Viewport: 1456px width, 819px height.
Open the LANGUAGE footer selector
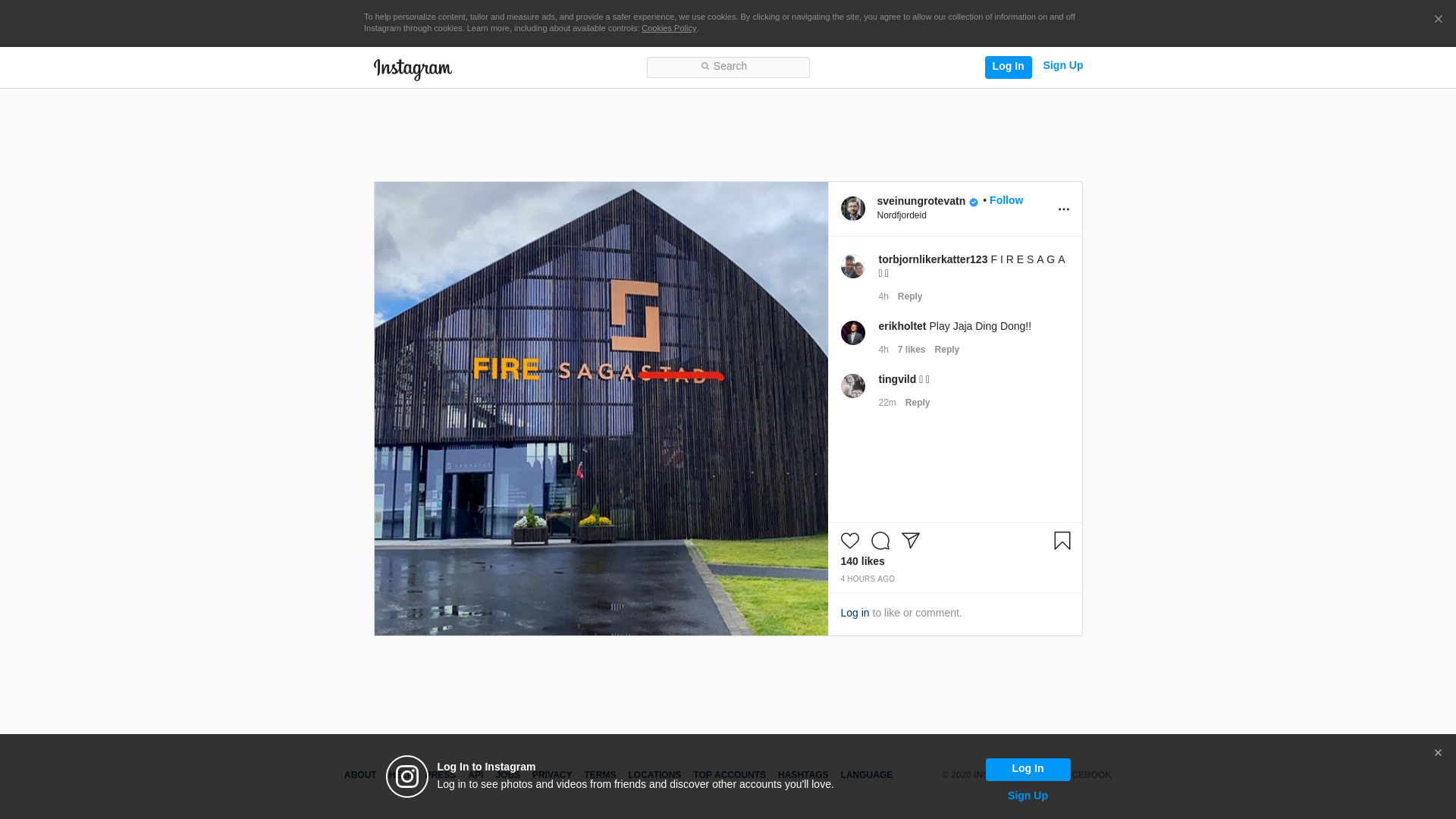[x=866, y=775]
